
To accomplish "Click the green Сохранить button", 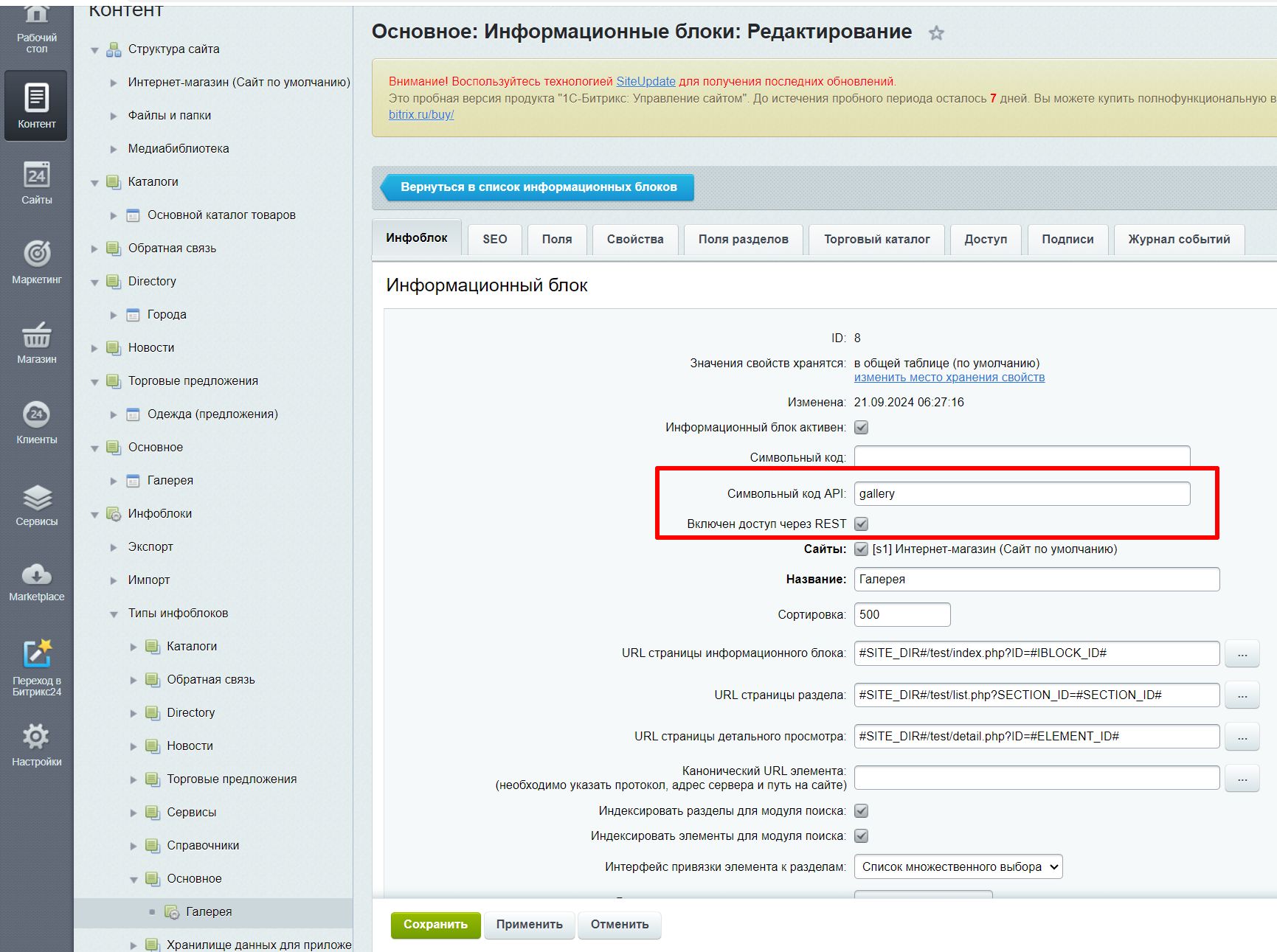I will point(435,925).
